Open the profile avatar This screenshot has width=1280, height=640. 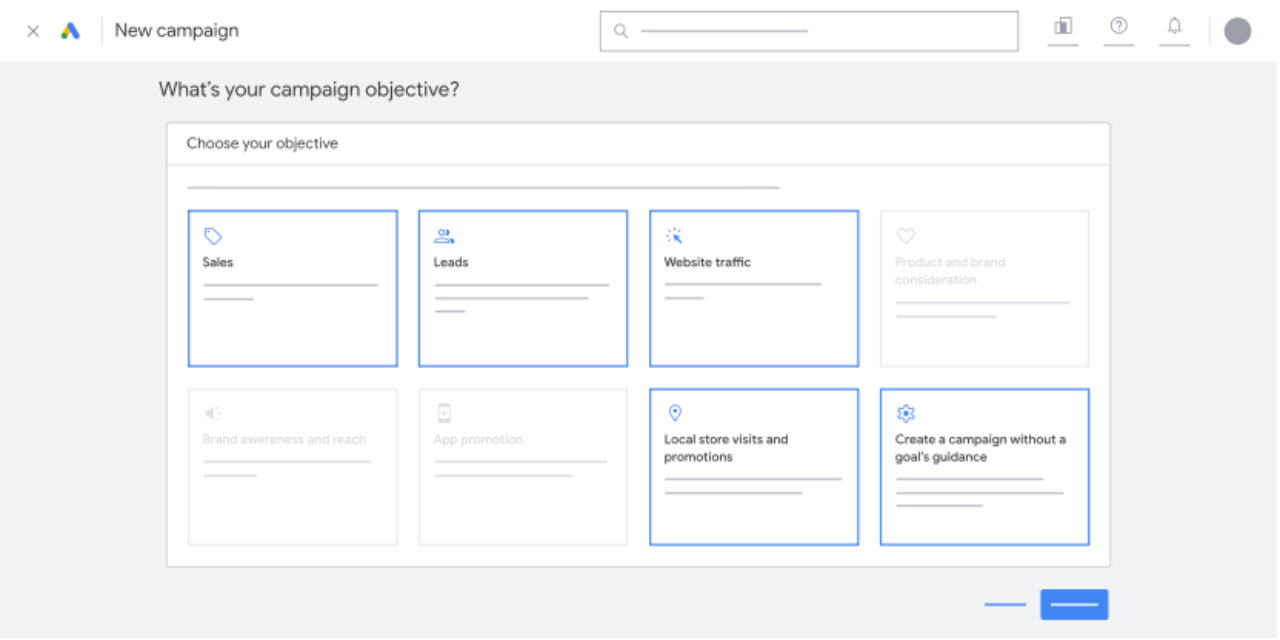1237,30
